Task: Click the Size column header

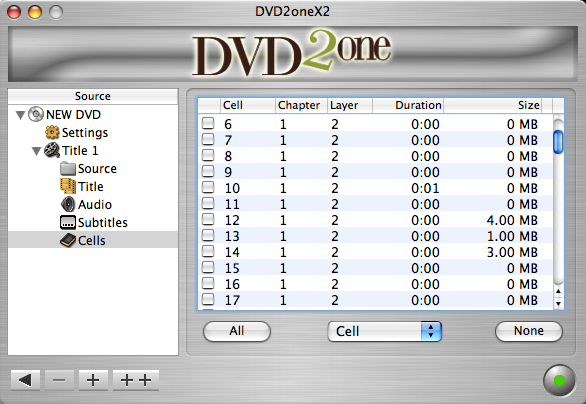Action: [x=492, y=105]
